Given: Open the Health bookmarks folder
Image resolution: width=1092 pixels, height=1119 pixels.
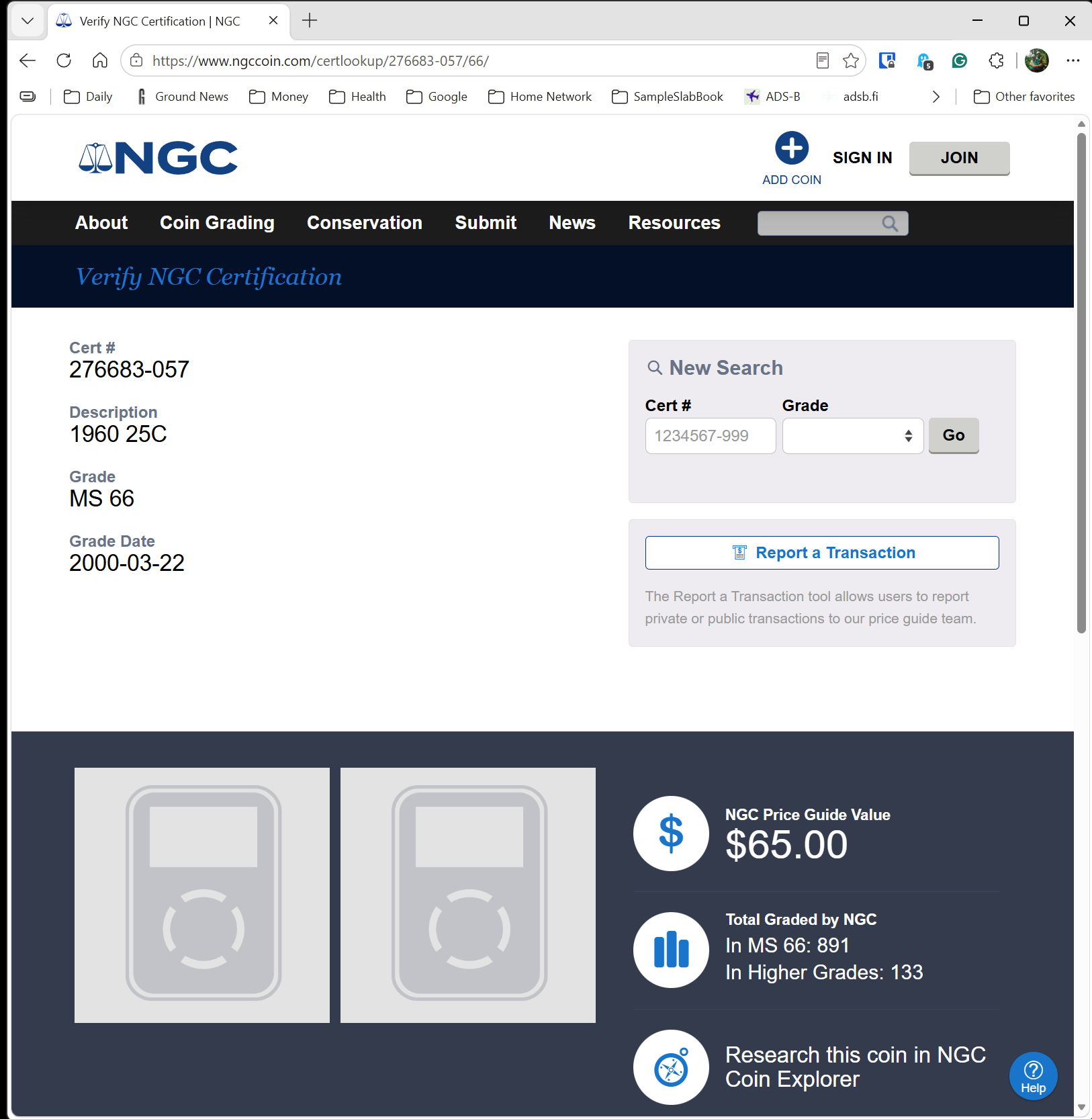Looking at the screenshot, I should (357, 97).
